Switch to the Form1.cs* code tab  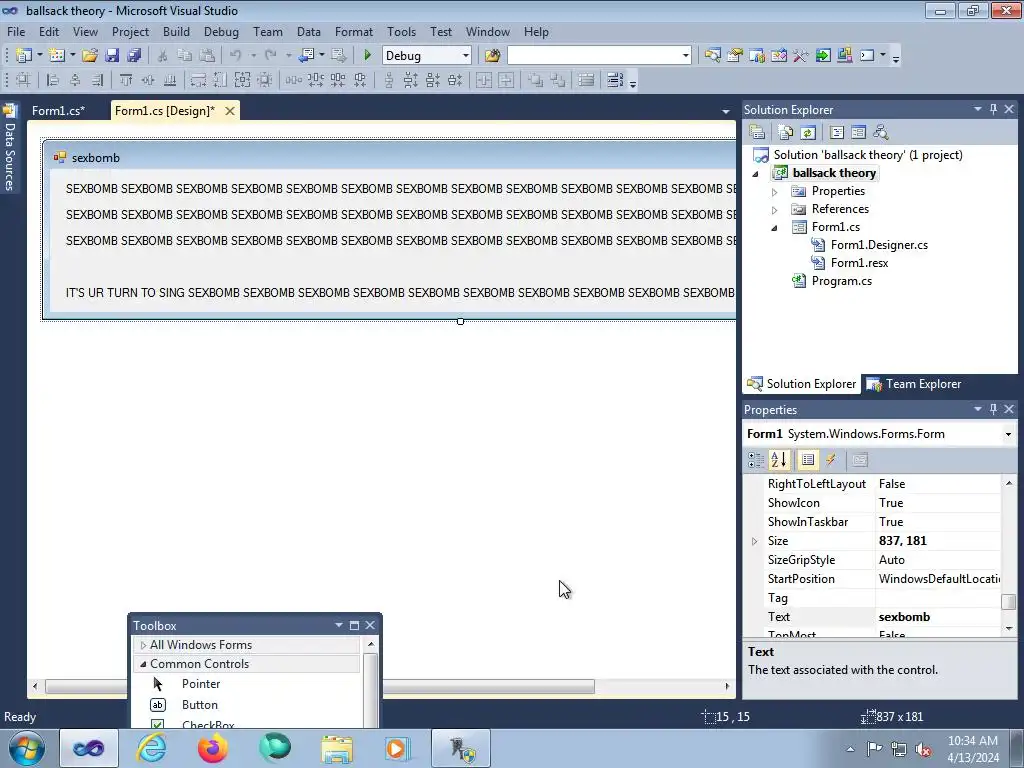[x=58, y=110]
